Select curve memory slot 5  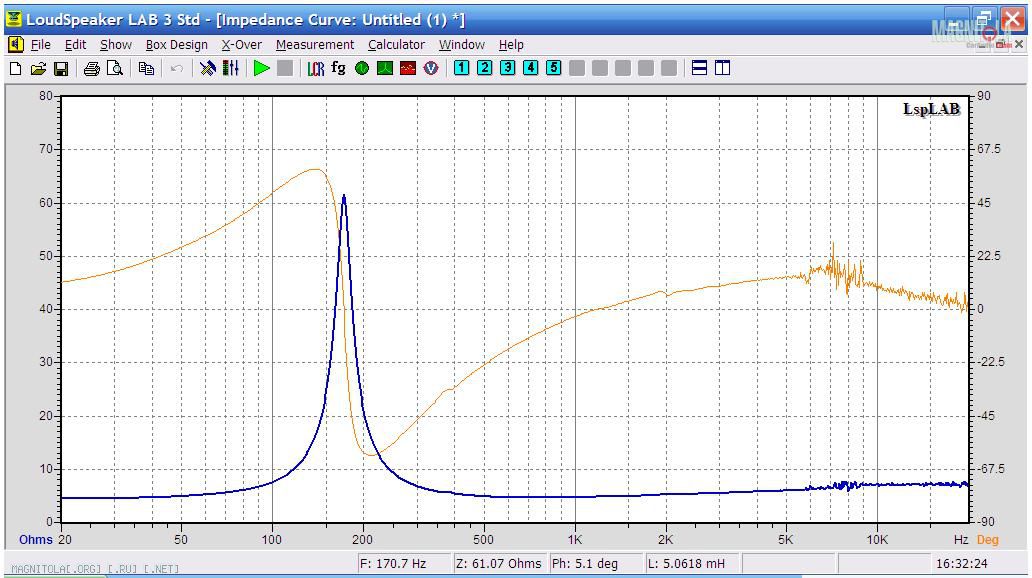[x=554, y=68]
